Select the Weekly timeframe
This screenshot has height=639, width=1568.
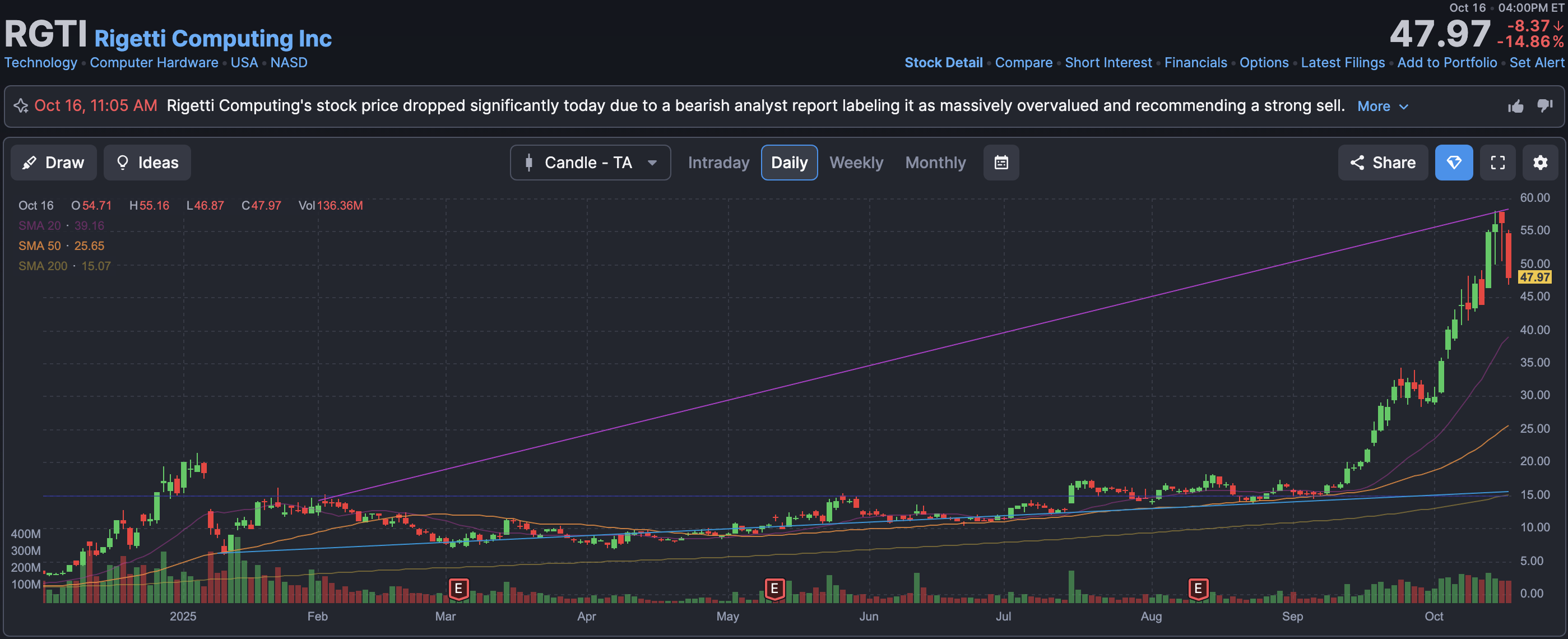click(856, 163)
